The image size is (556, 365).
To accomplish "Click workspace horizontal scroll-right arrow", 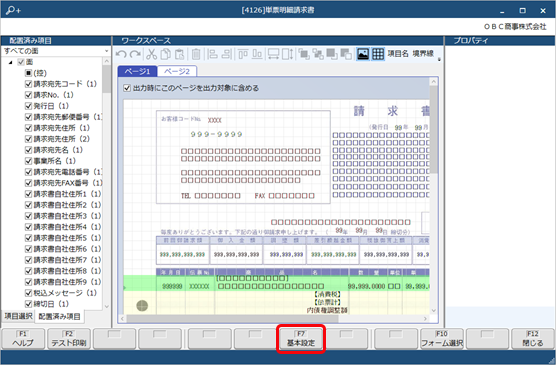I will [x=425, y=319].
